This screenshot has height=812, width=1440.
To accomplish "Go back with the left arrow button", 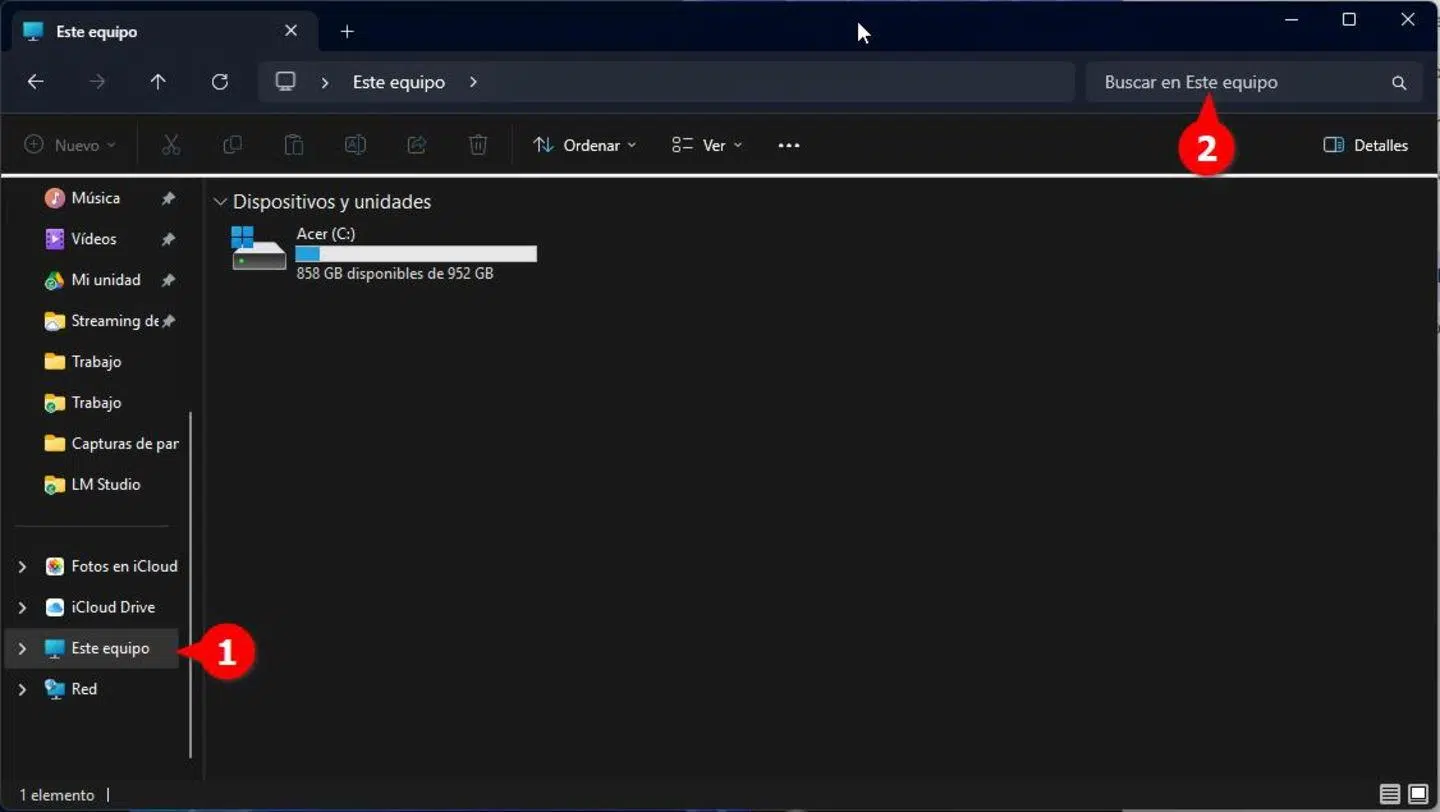I will pos(36,82).
